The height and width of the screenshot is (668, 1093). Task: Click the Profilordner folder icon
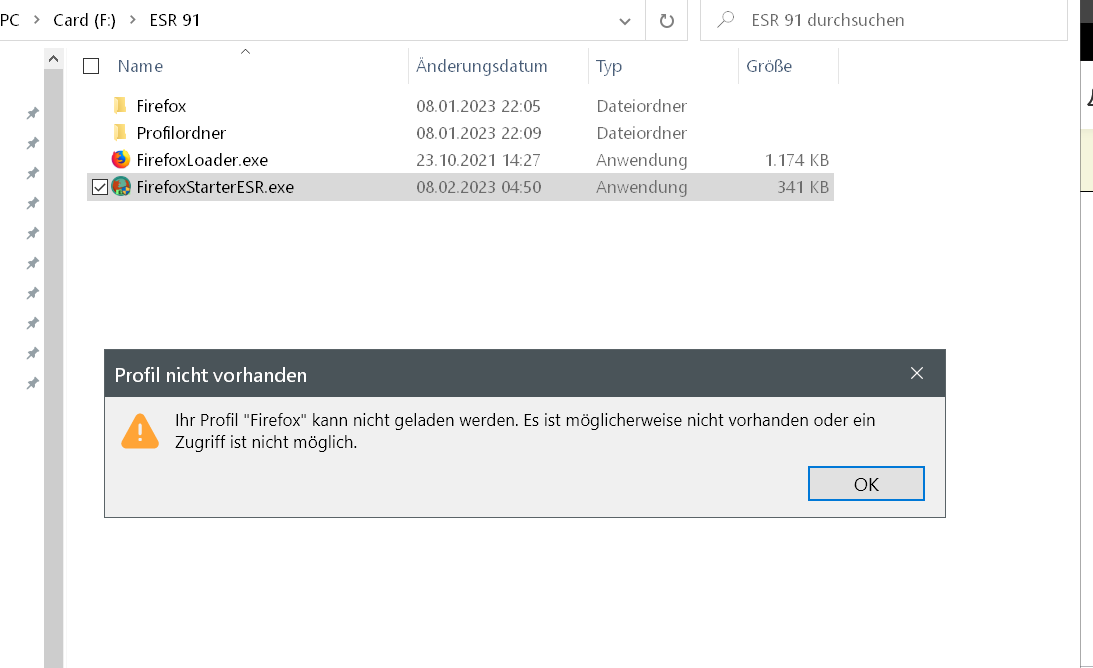coord(120,133)
